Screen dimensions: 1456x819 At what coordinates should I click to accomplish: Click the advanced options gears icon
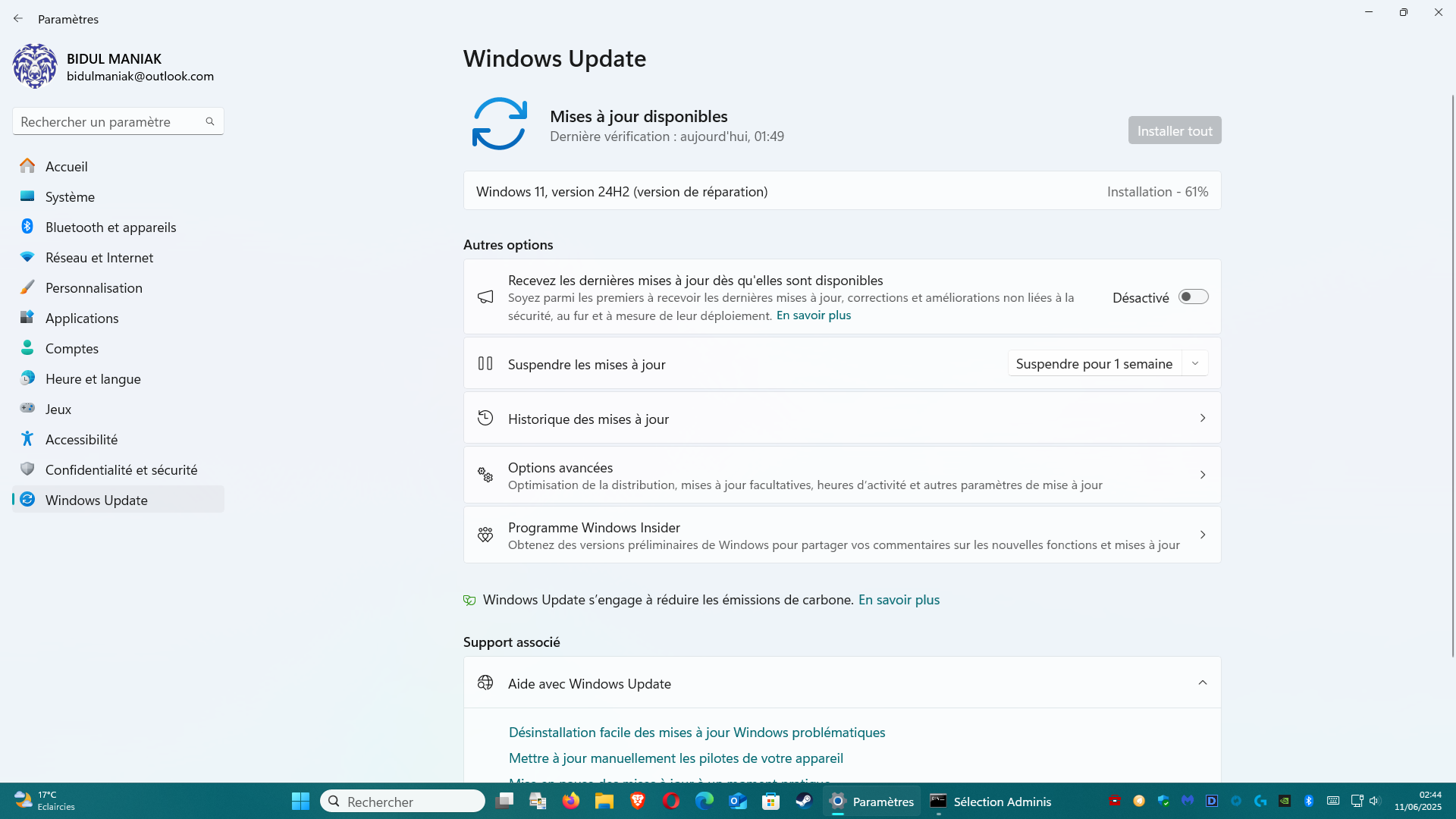485,475
